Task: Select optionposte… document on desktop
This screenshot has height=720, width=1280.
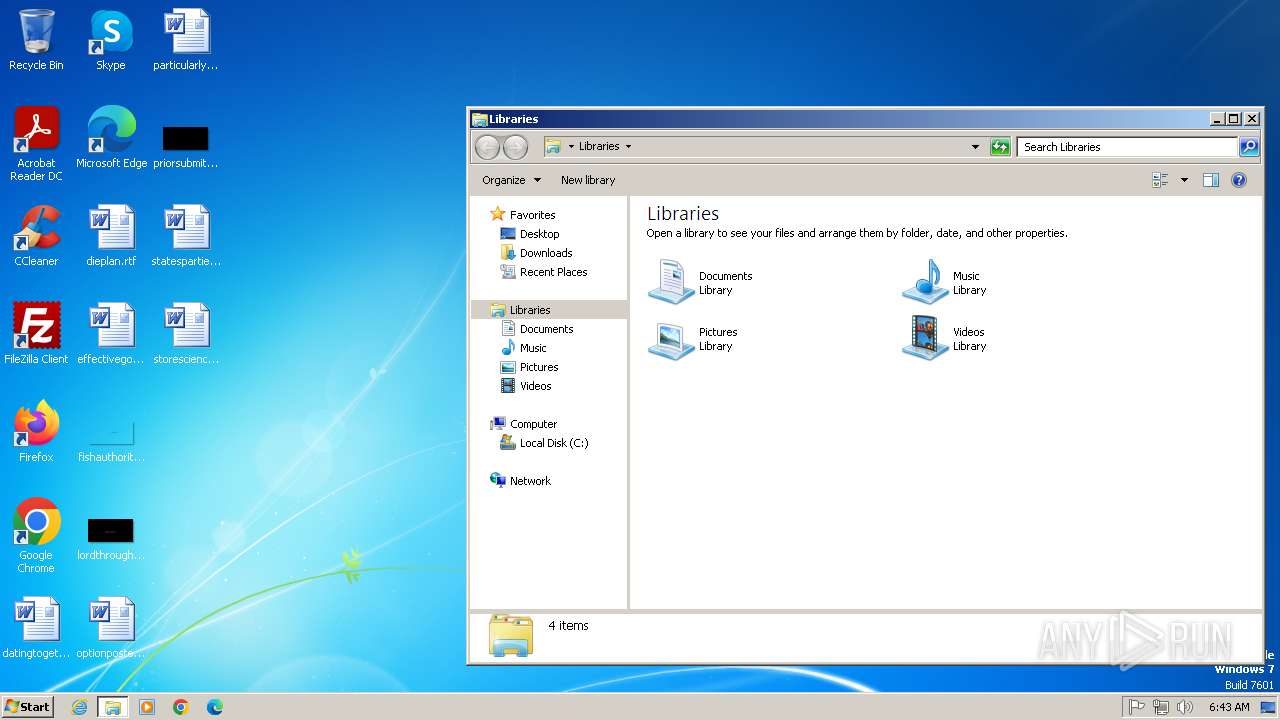Action: (111, 628)
